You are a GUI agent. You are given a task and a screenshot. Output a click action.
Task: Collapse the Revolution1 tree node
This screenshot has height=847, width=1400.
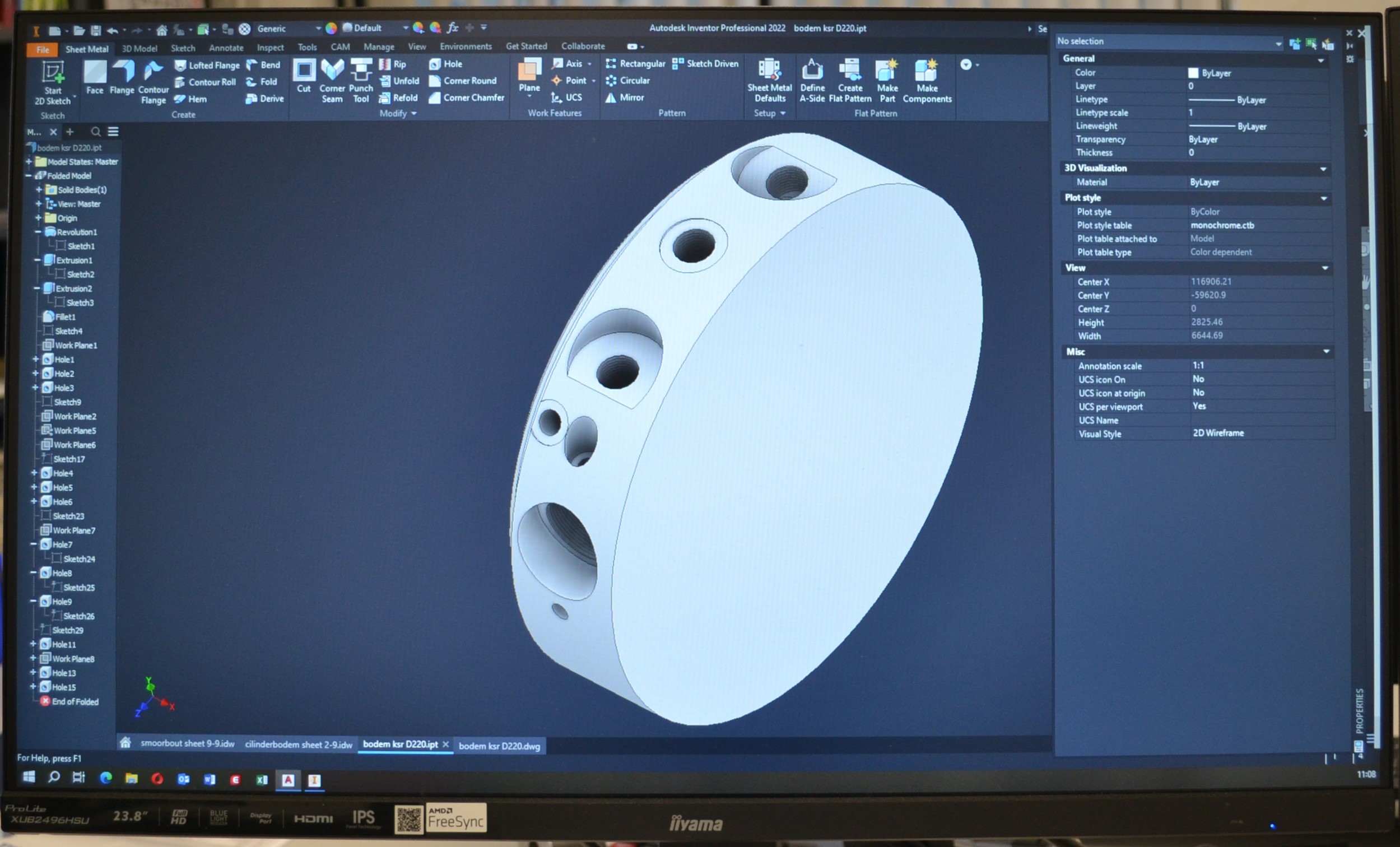(38, 232)
